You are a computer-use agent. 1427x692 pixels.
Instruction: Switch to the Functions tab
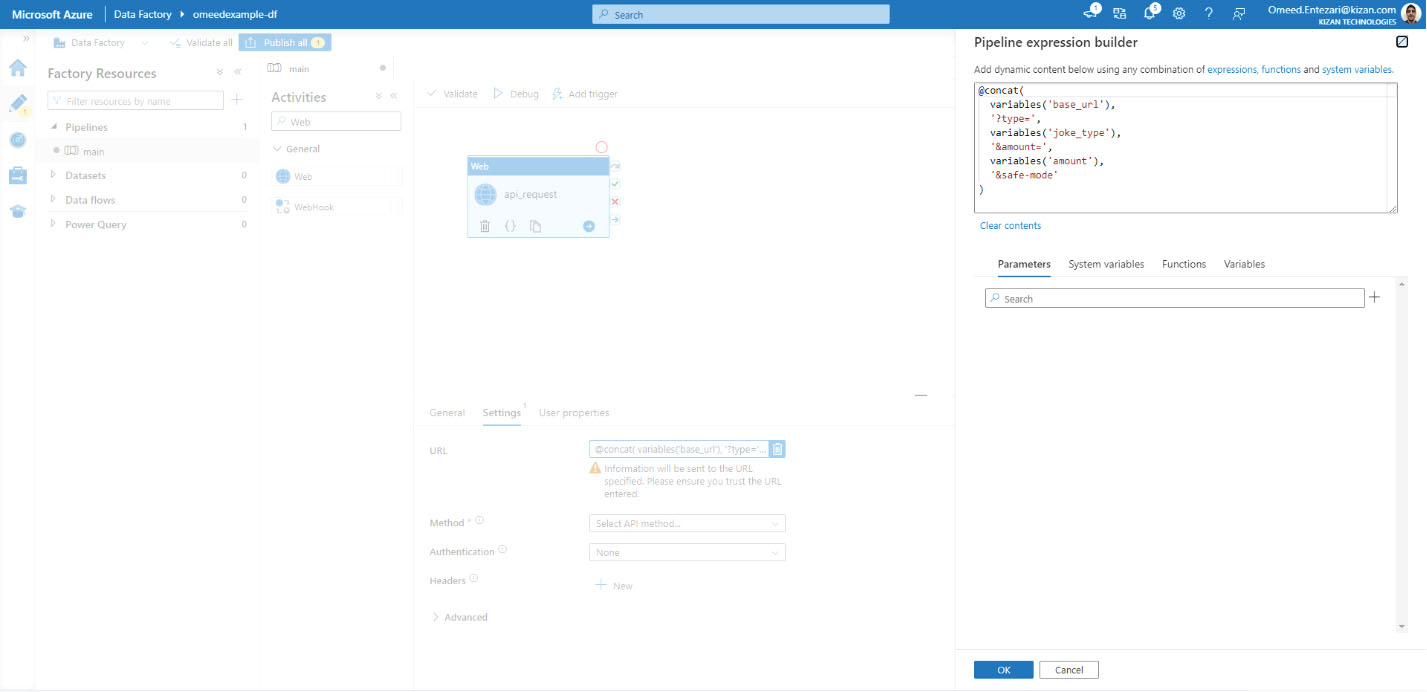point(1183,264)
